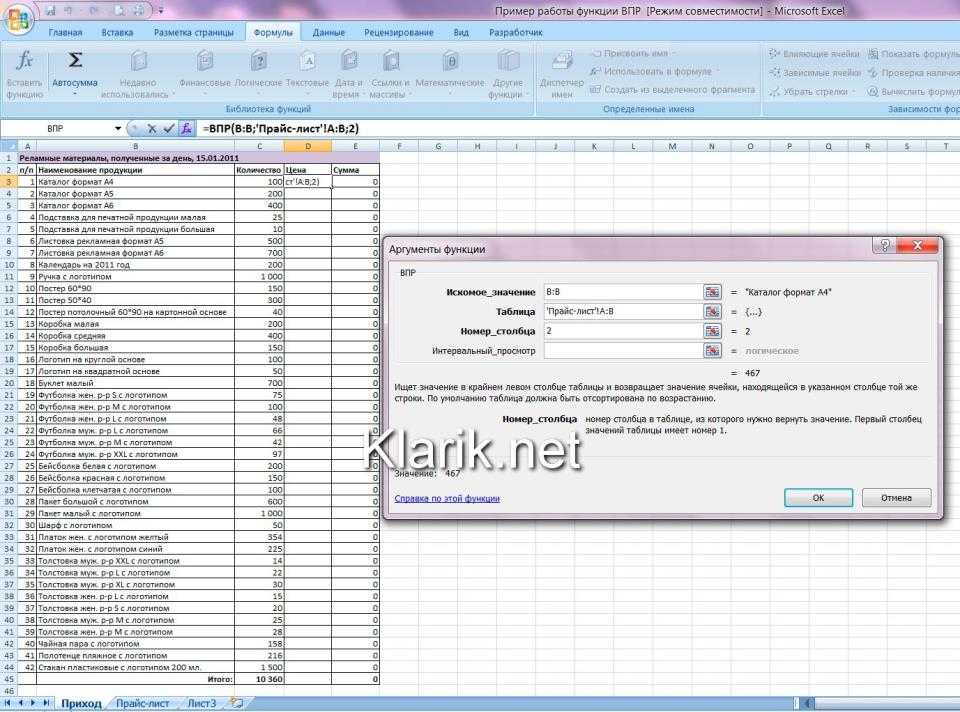Open Date and Time functions library
The image size is (960, 712).
click(348, 74)
